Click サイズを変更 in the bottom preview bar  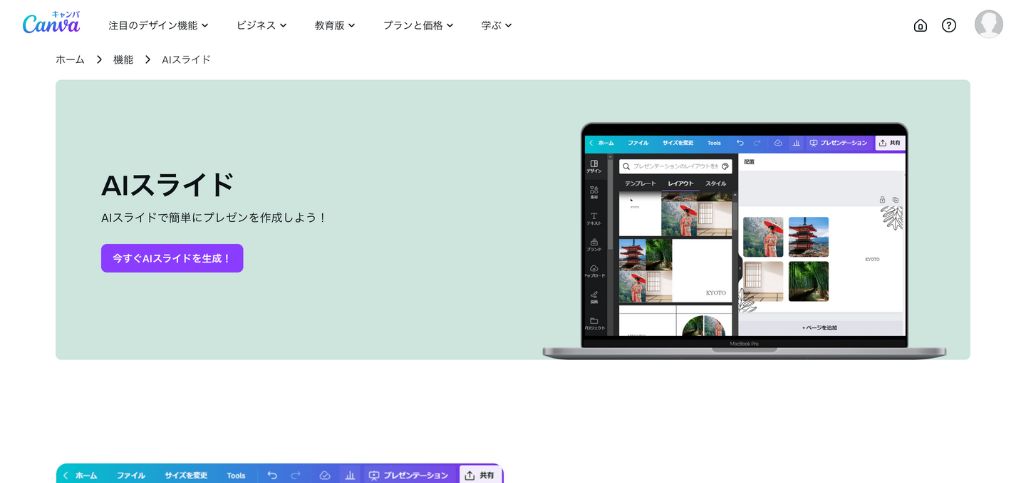186,476
